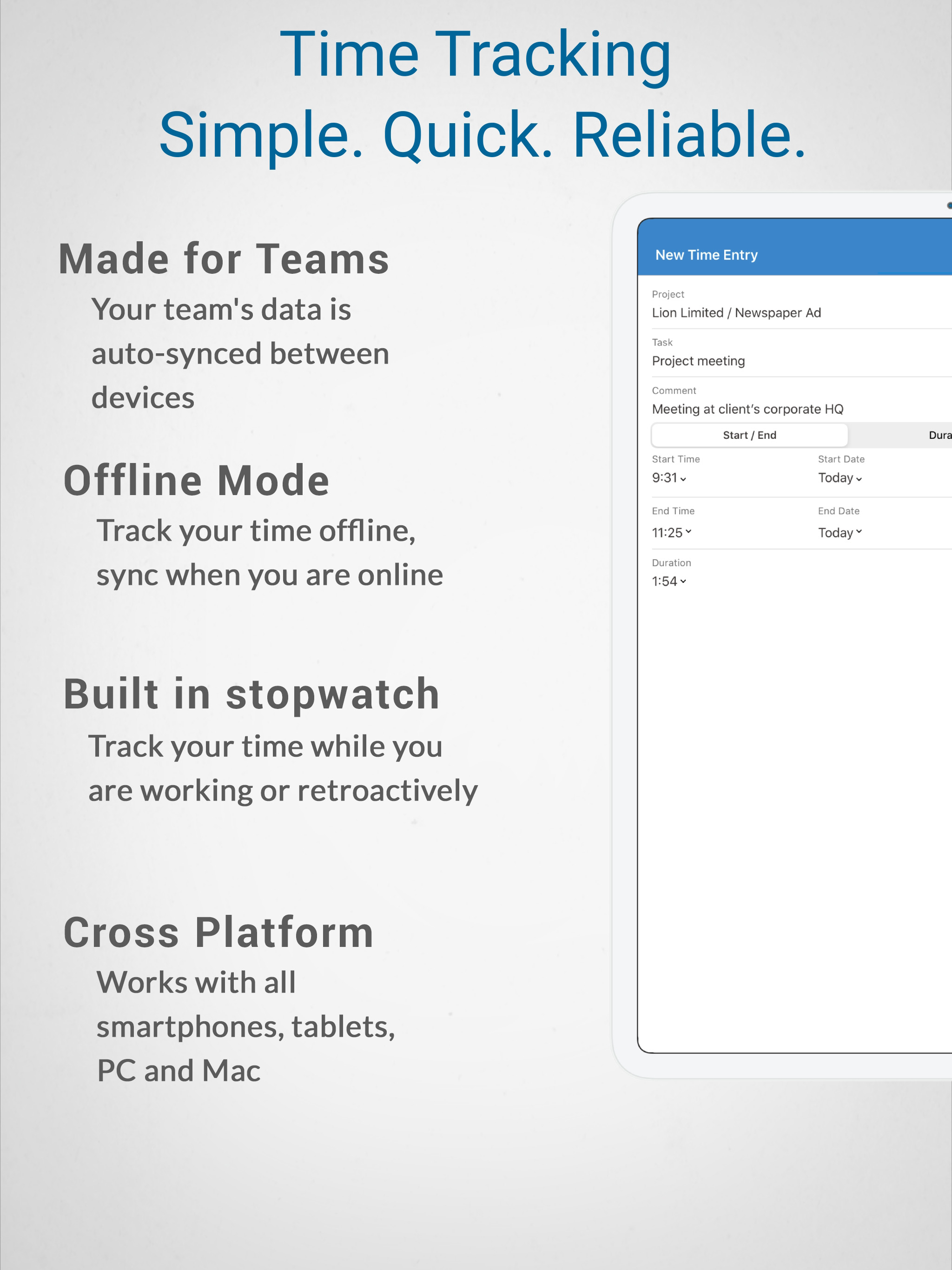This screenshot has width=952, height=1270.
Task: Click the Offline Mode heading
Action: 196,481
